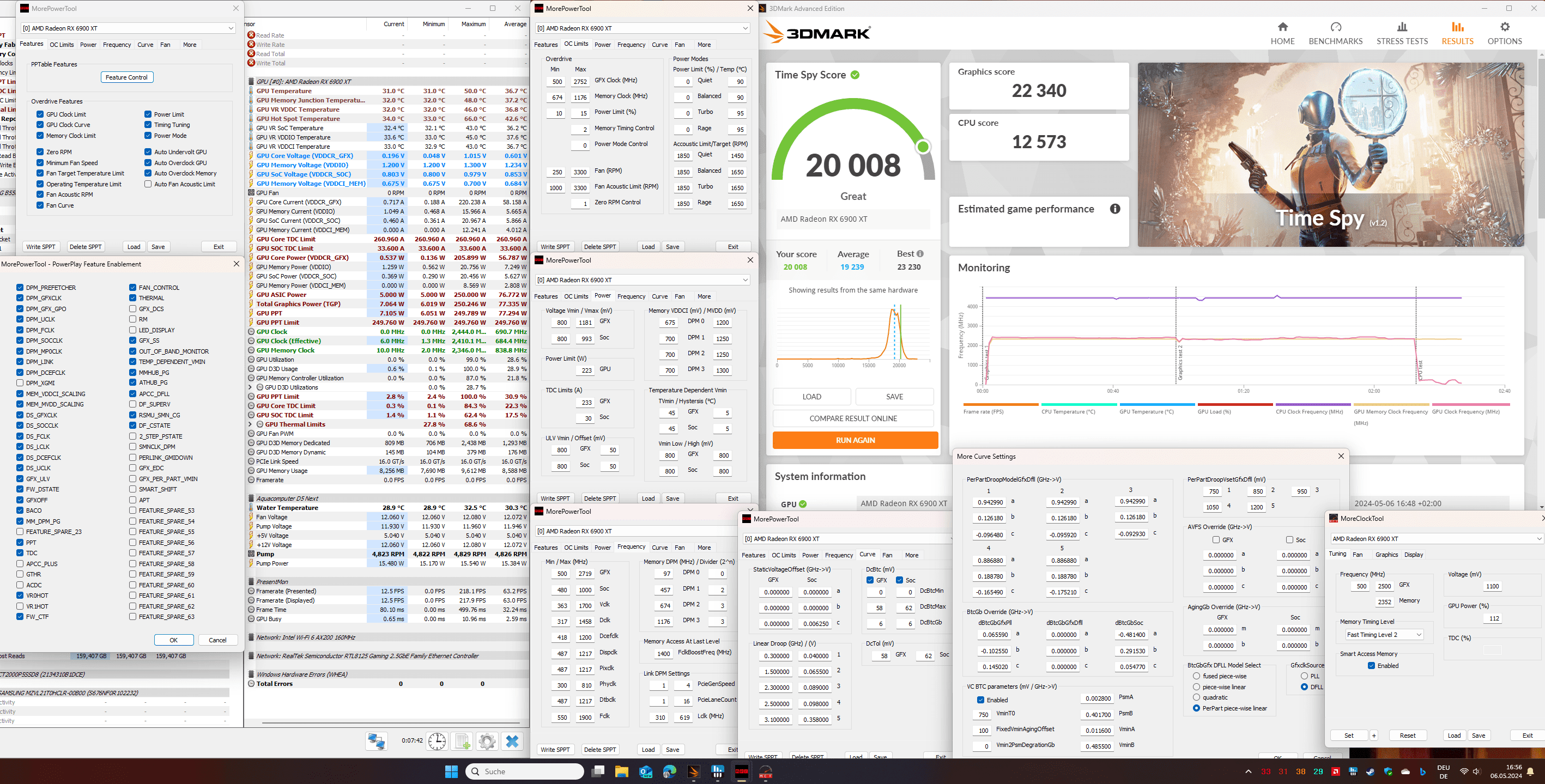Toggle Smart Access Memory Enabled checkbox
Viewport: 1545px width, 784px height.
pos(1371,665)
